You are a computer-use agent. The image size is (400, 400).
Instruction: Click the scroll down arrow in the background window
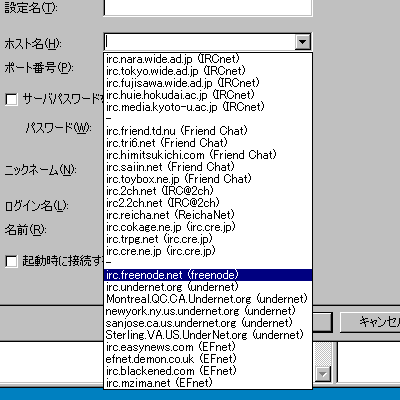coord(323,374)
